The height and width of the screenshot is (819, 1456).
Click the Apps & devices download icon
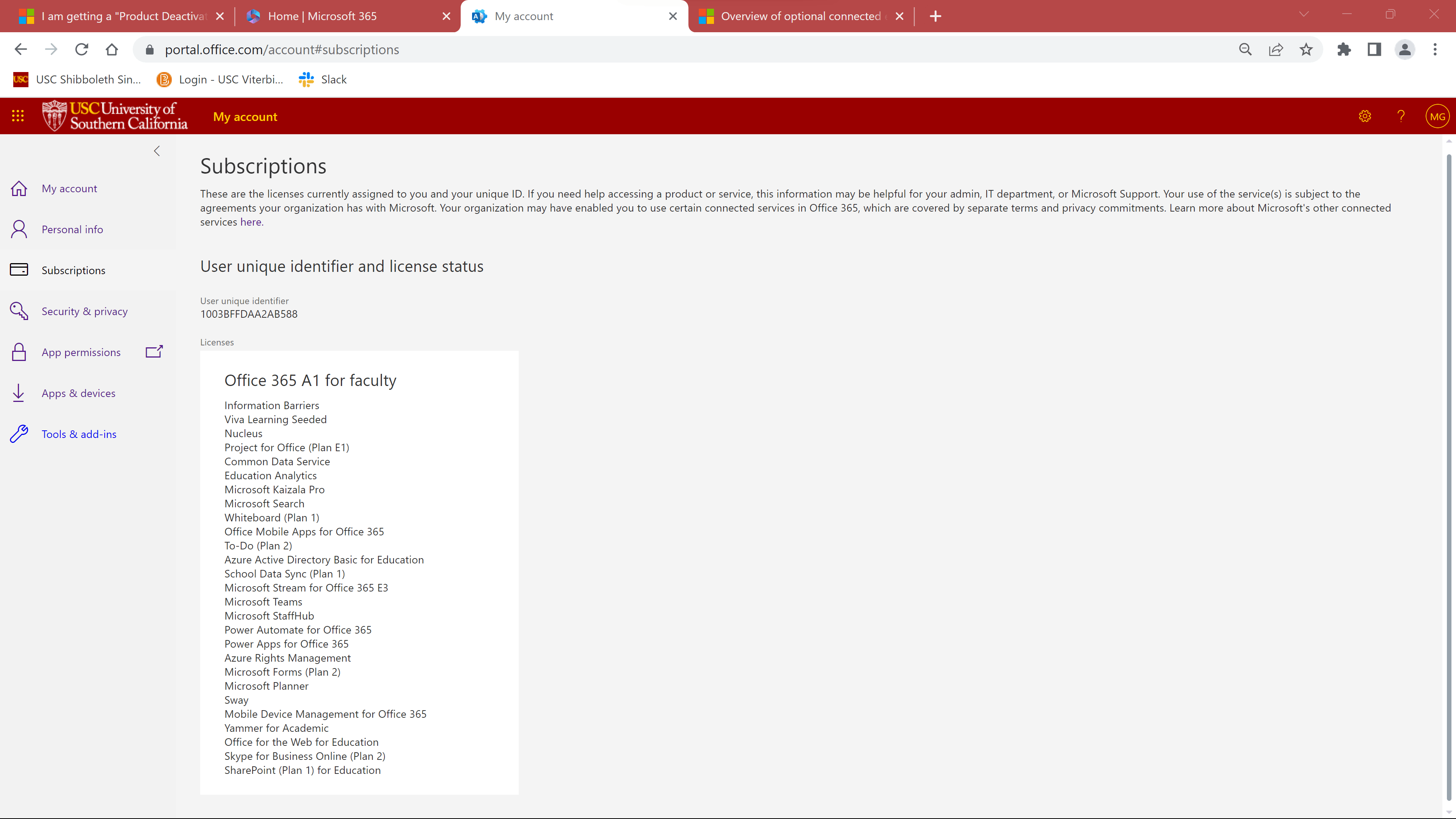(x=19, y=393)
